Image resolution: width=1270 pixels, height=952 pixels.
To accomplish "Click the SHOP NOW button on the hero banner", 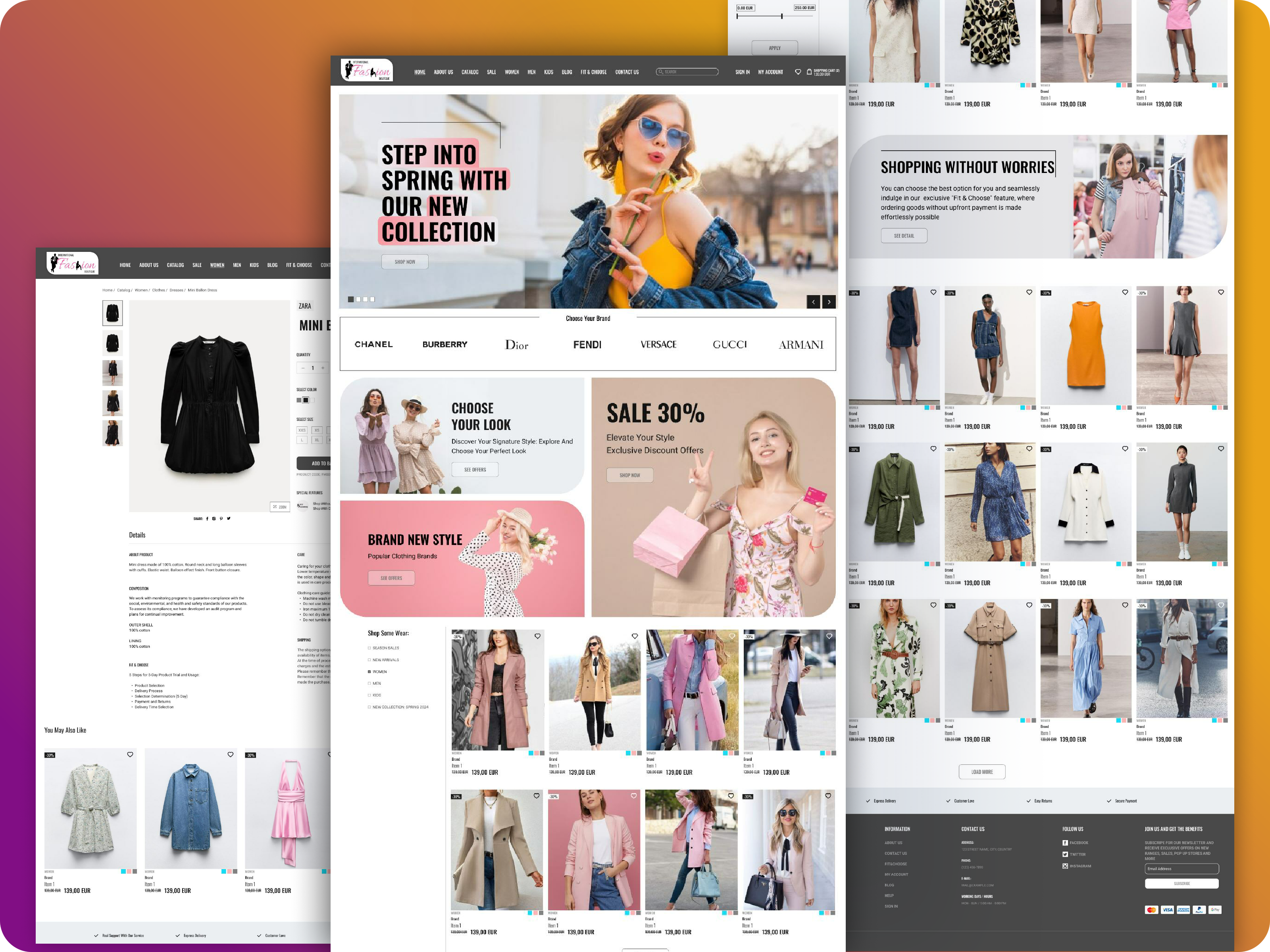I will pos(405,262).
